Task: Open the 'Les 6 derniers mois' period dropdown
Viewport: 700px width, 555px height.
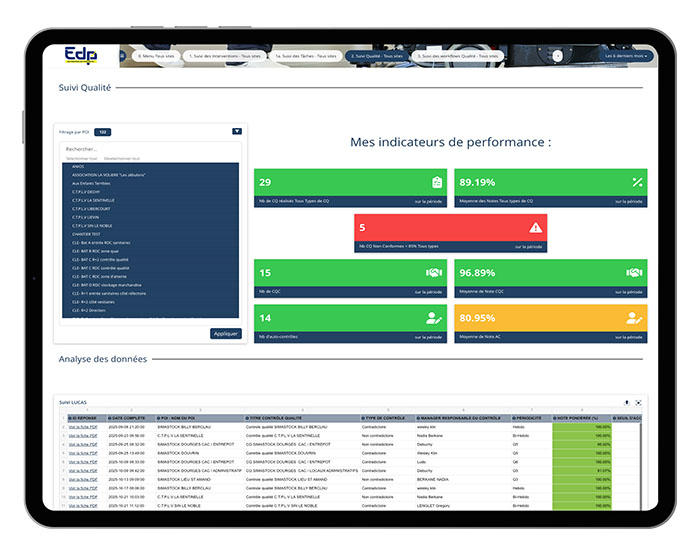Action: (627, 56)
